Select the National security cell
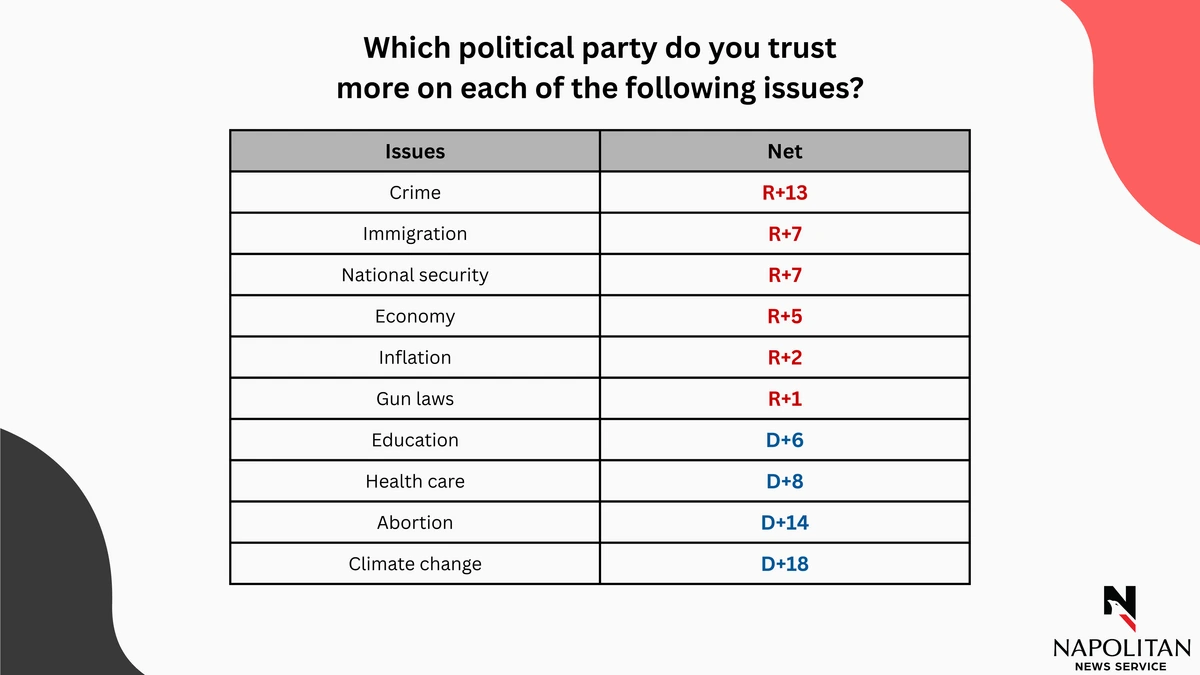This screenshot has height=675, width=1200. point(415,275)
